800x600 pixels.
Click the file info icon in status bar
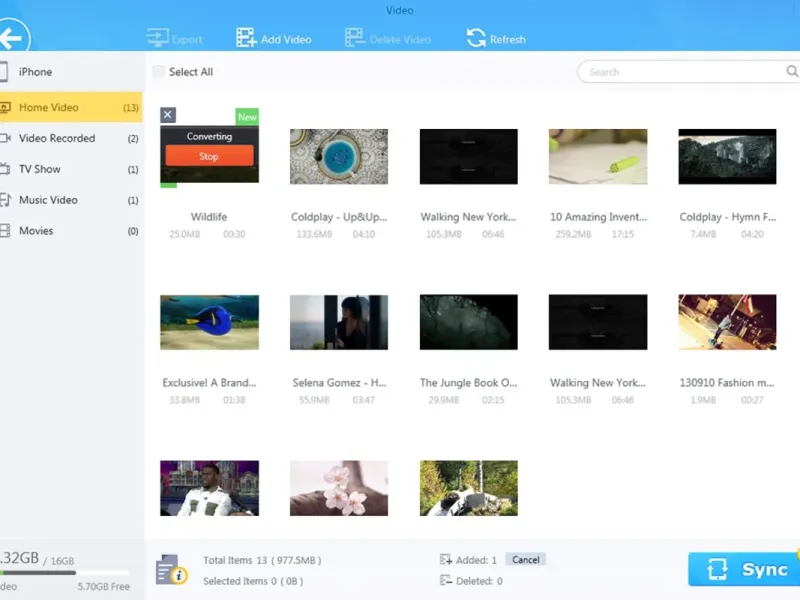tap(171, 569)
